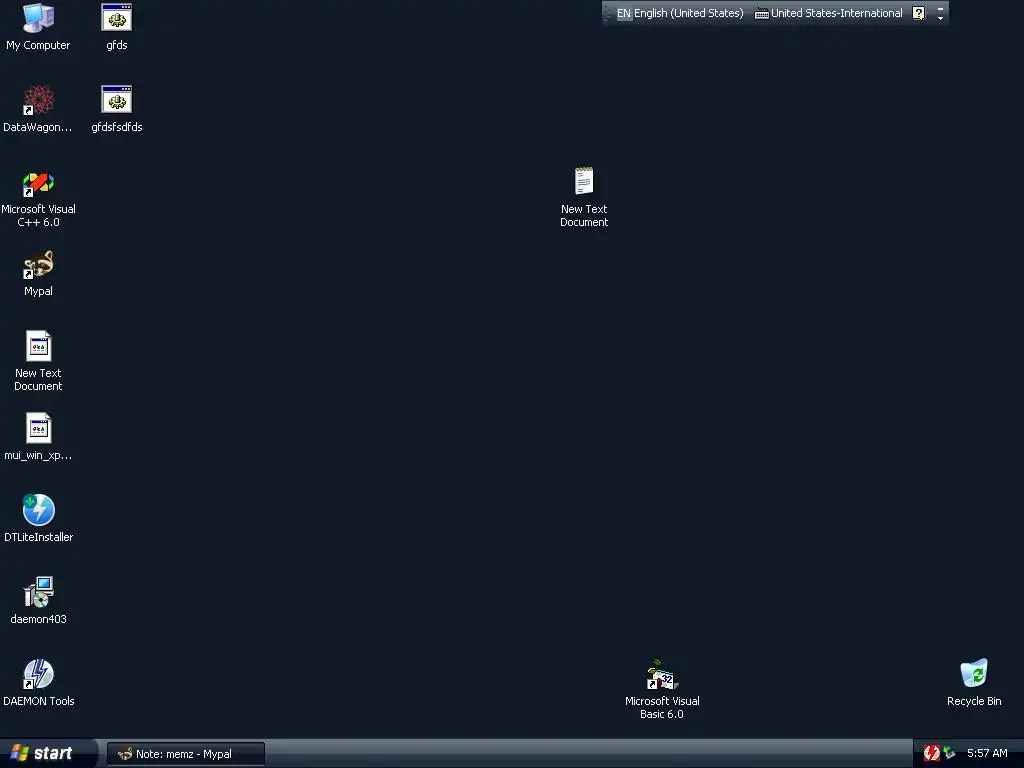Open EN English (United States) language selector
Screen dimensions: 1024x768
(x=680, y=13)
